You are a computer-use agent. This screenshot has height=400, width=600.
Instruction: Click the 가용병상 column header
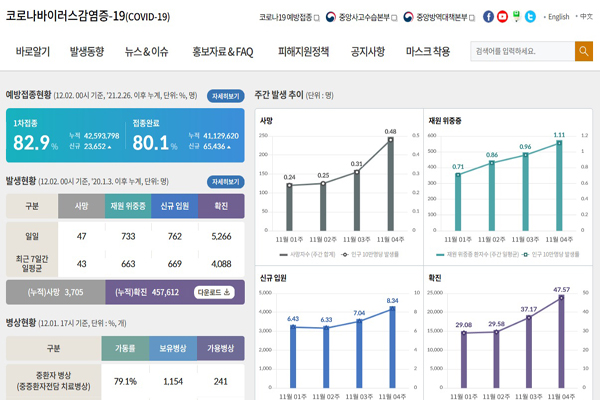tap(221, 348)
